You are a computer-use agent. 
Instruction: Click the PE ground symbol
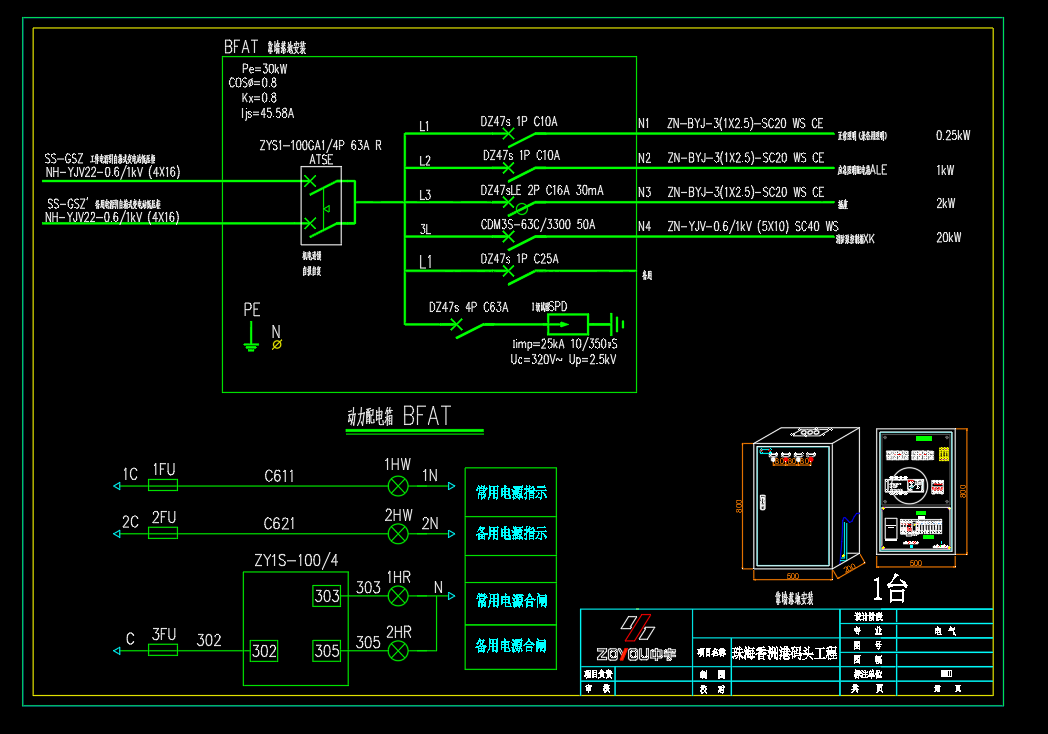[251, 336]
